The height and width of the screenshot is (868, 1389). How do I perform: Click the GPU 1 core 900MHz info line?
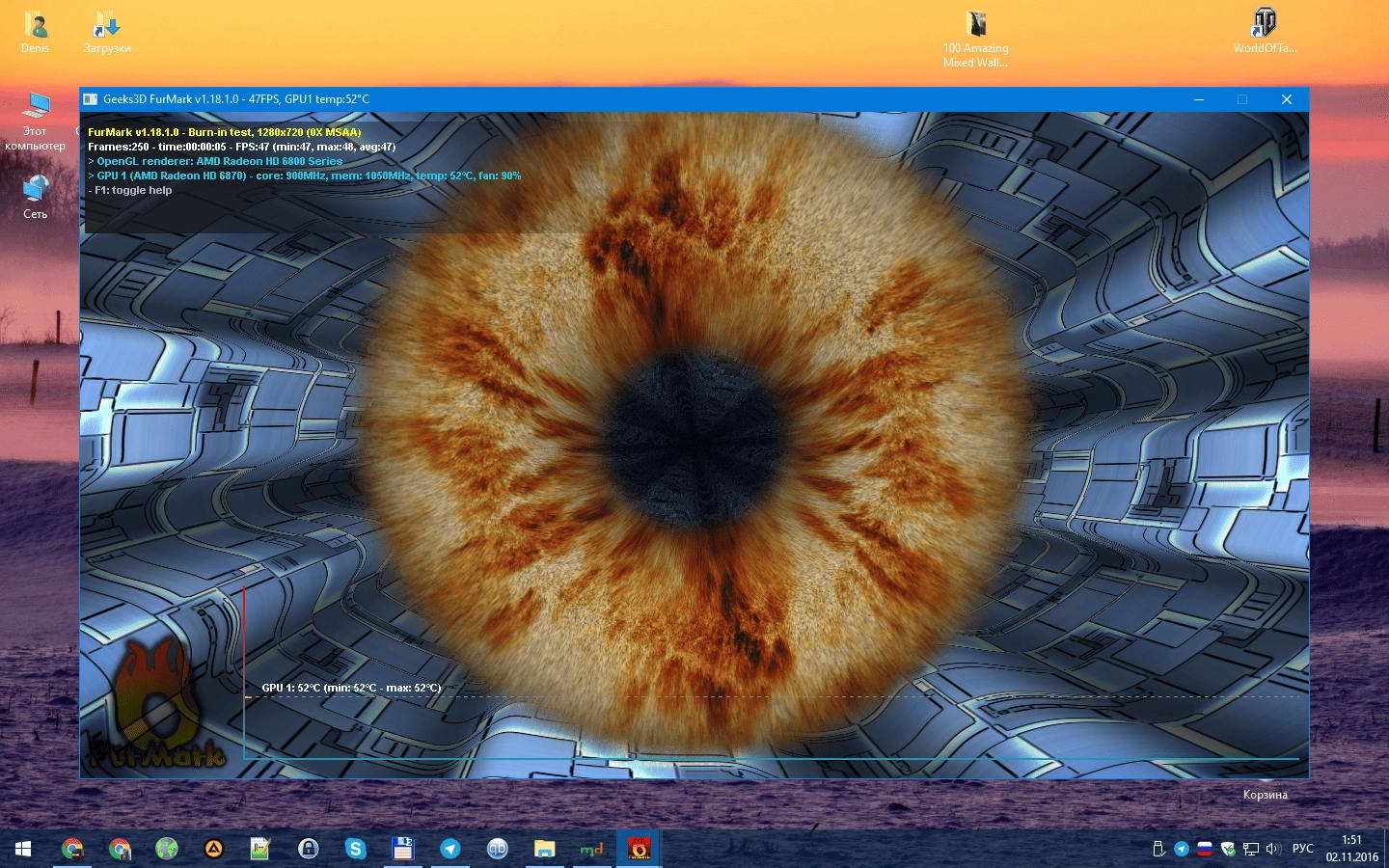(x=305, y=176)
